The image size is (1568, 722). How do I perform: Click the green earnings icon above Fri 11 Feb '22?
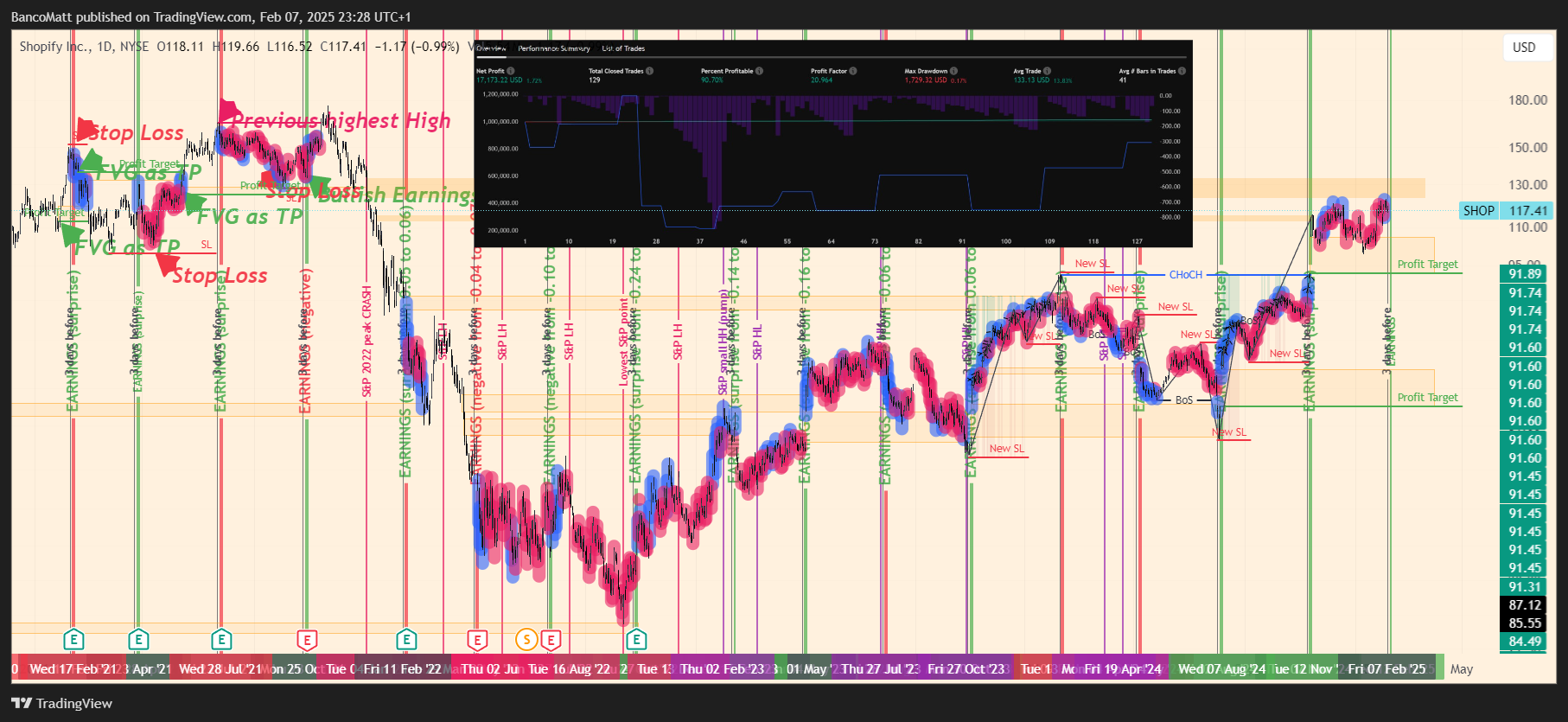406,640
